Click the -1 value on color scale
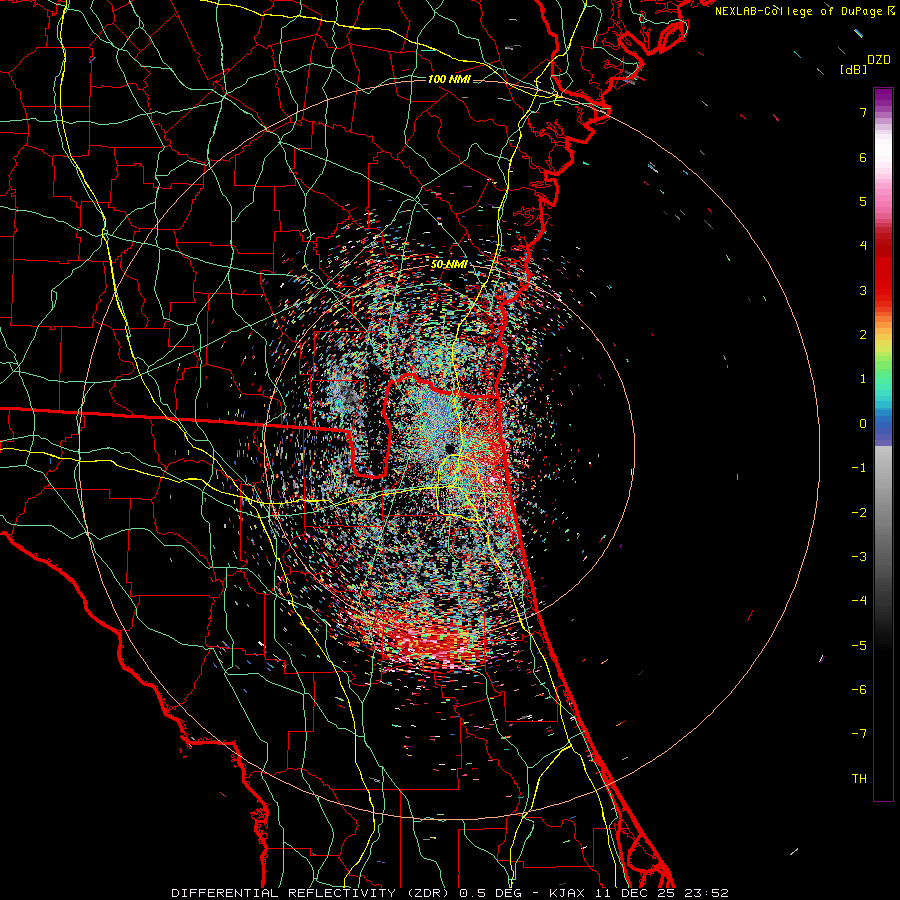 point(859,468)
